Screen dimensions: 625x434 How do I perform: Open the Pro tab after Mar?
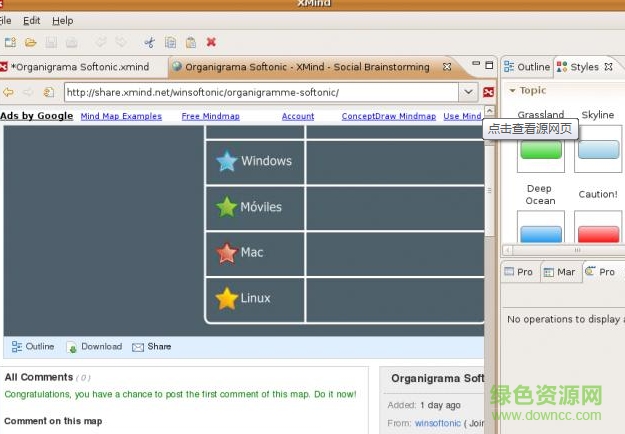600,272
